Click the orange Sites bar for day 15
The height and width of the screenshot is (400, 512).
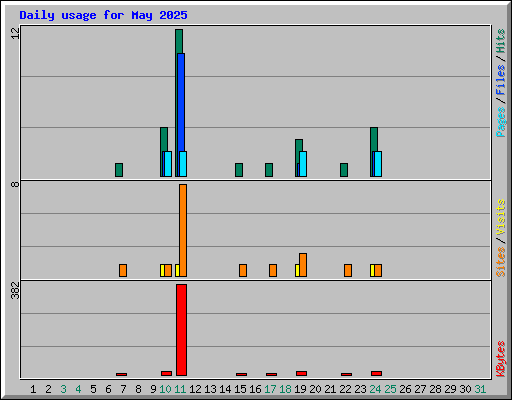(x=243, y=270)
